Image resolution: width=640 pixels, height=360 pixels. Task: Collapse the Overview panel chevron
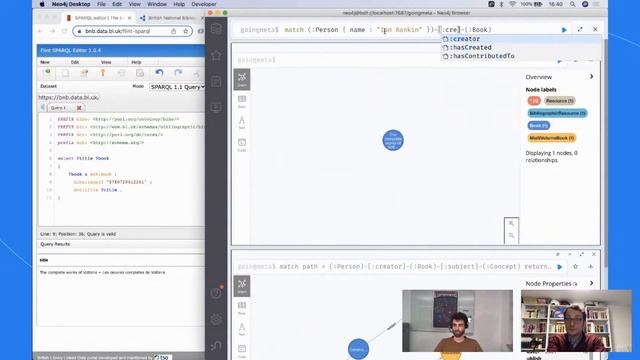(591, 77)
